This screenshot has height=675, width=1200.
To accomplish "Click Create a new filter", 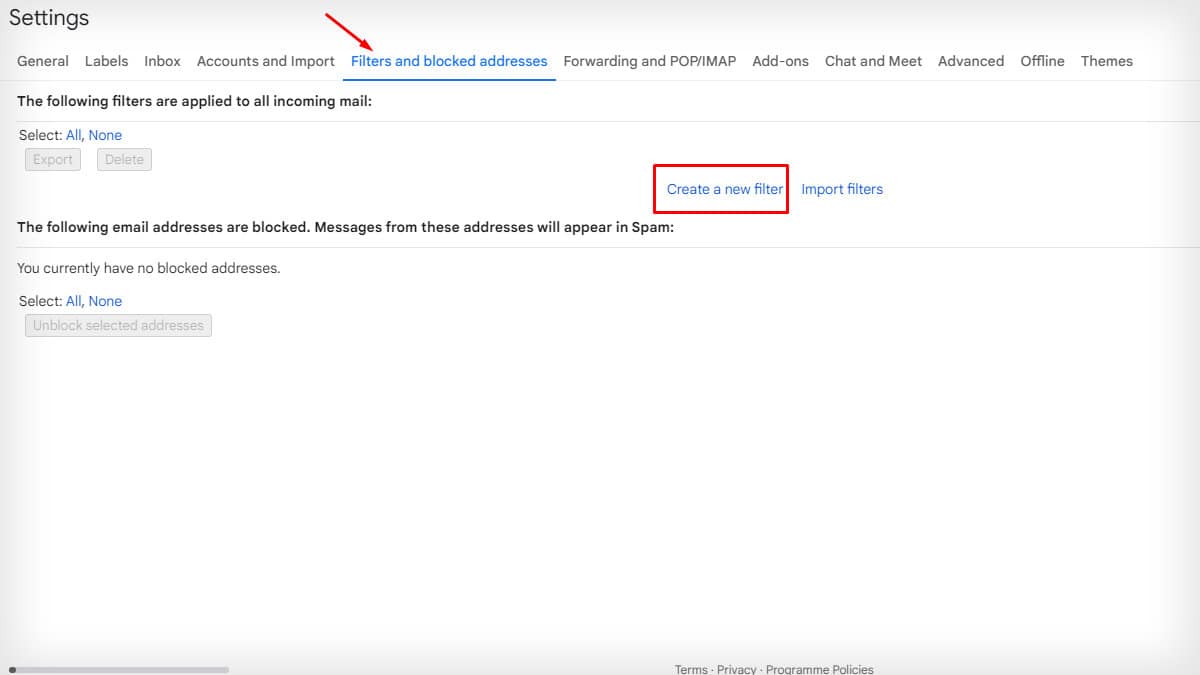I will tap(720, 189).
